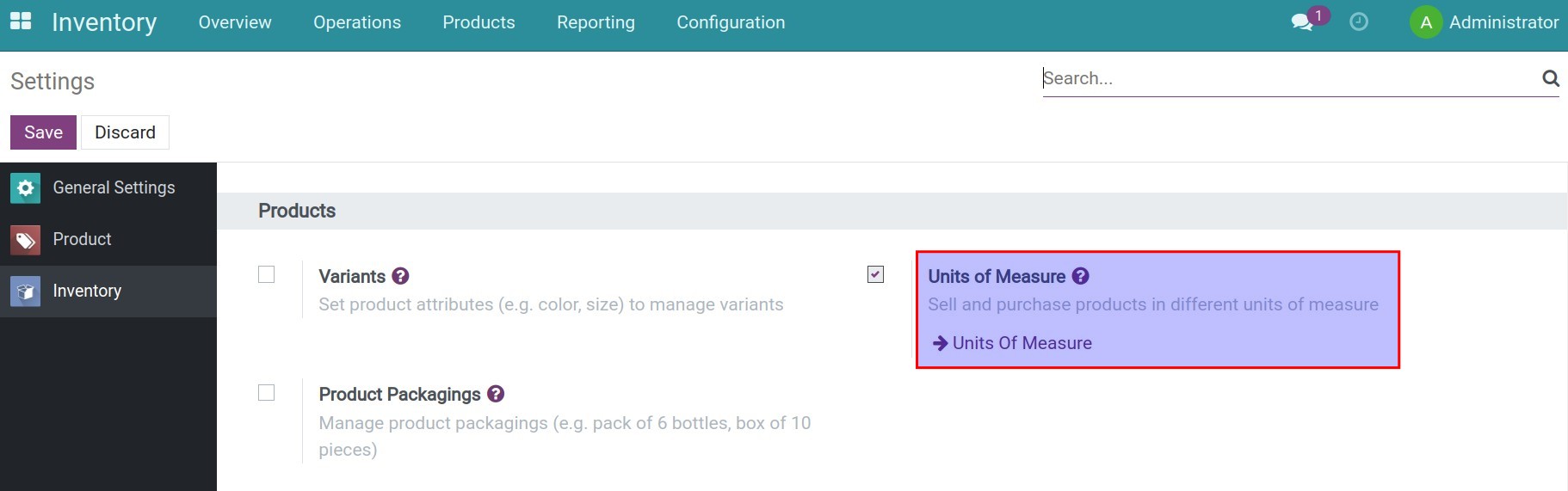This screenshot has height=491, width=1568.
Task: Go to the Overview menu item
Action: [235, 22]
